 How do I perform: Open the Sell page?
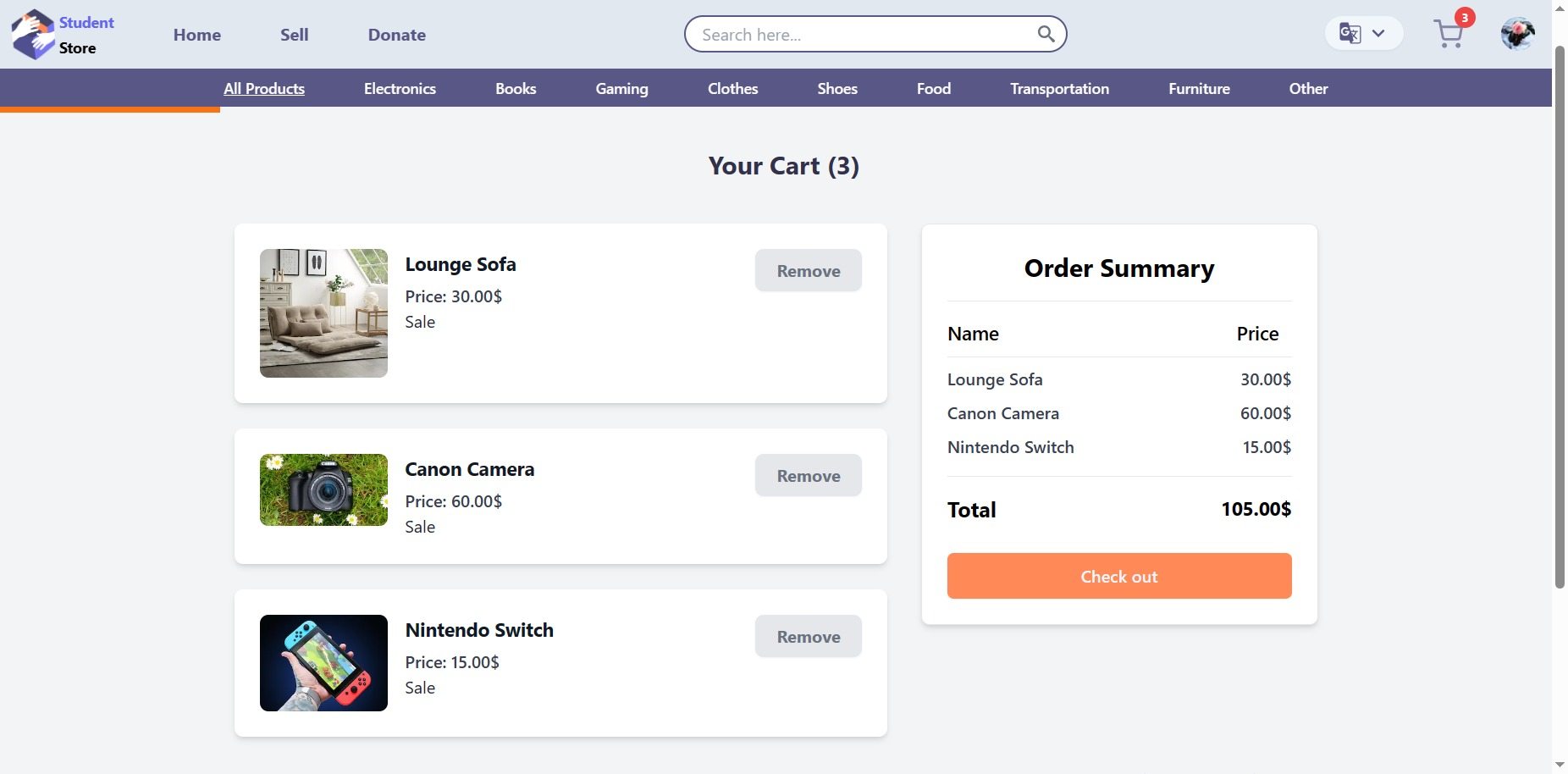(x=295, y=35)
